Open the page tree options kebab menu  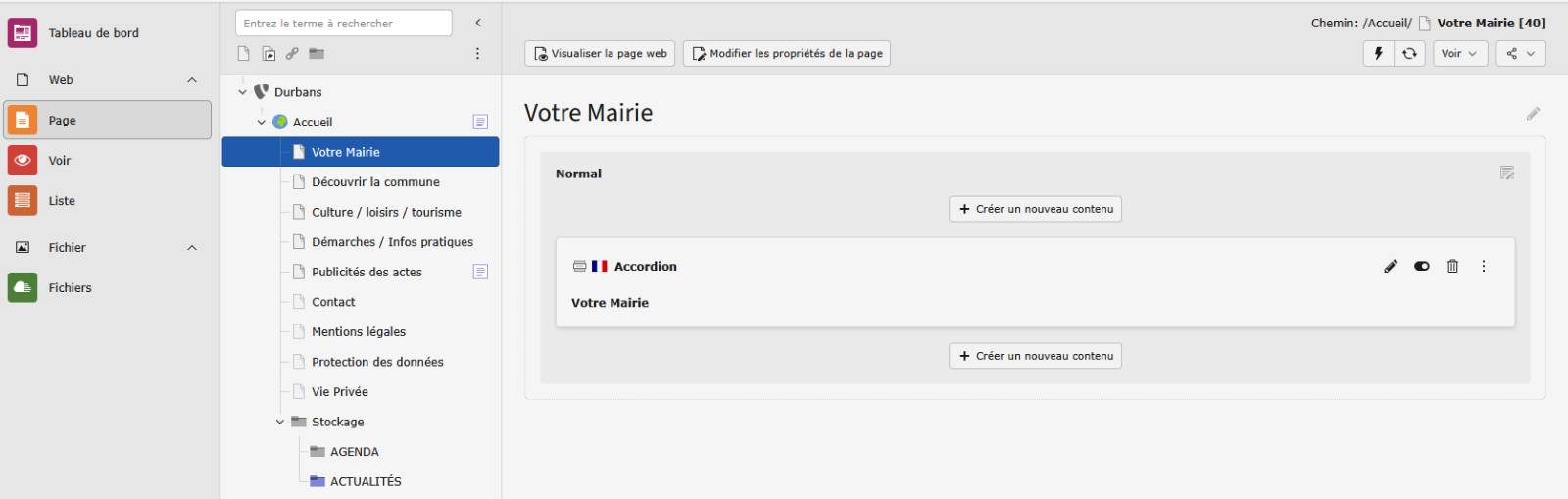pyautogui.click(x=477, y=53)
